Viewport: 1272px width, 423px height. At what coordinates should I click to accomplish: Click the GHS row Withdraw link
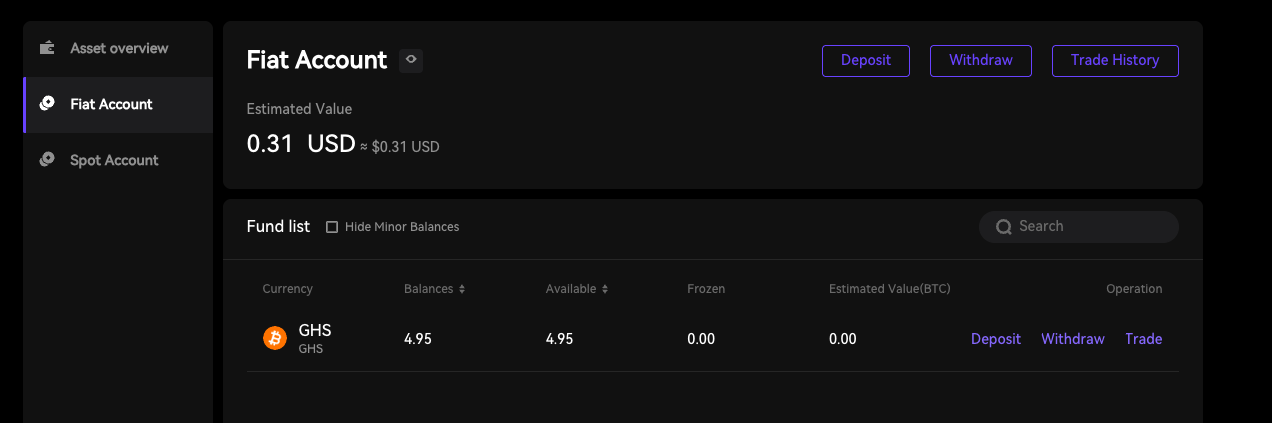1072,339
